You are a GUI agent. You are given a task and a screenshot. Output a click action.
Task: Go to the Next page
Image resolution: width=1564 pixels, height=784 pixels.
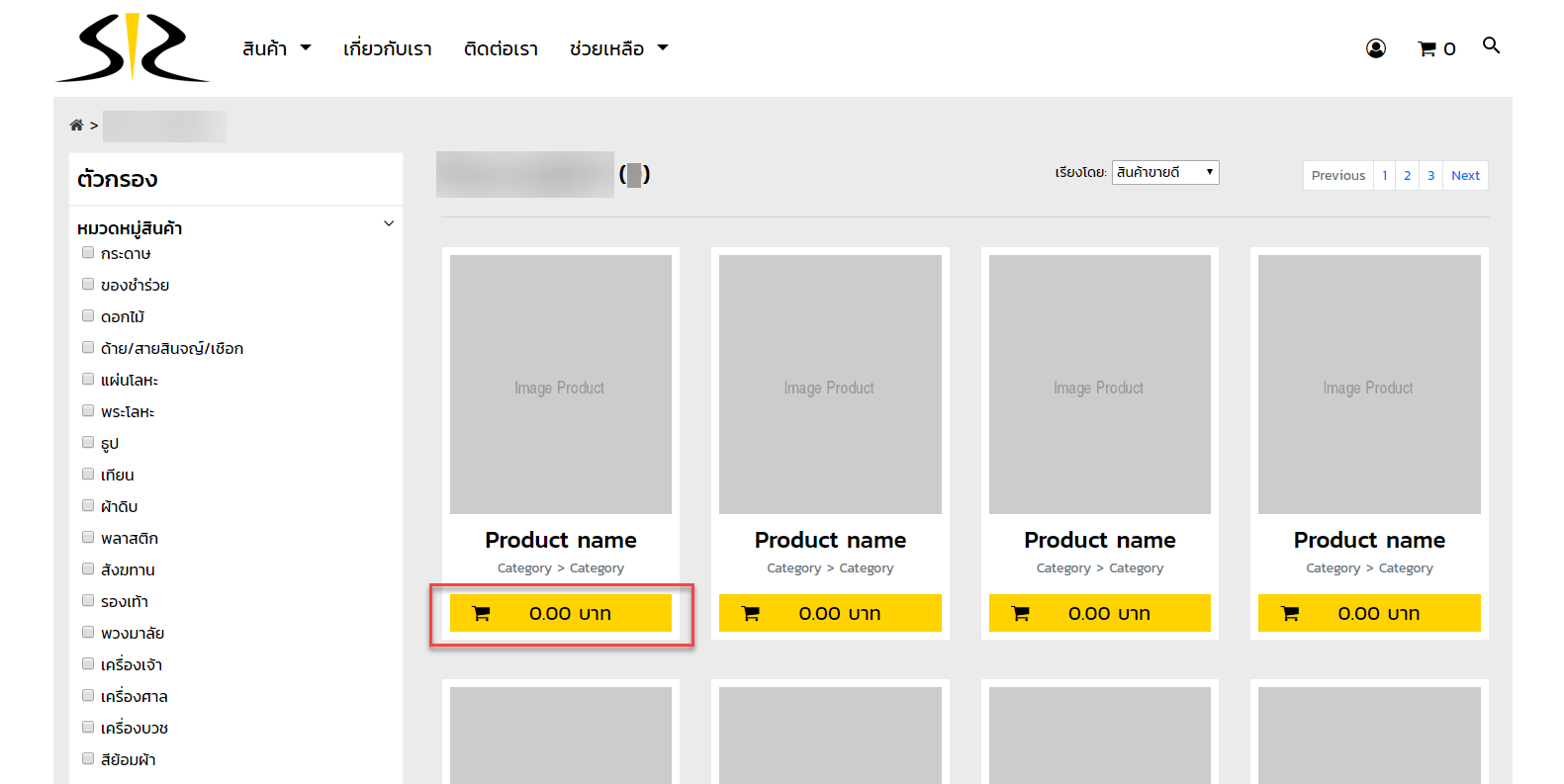pyautogui.click(x=1465, y=175)
